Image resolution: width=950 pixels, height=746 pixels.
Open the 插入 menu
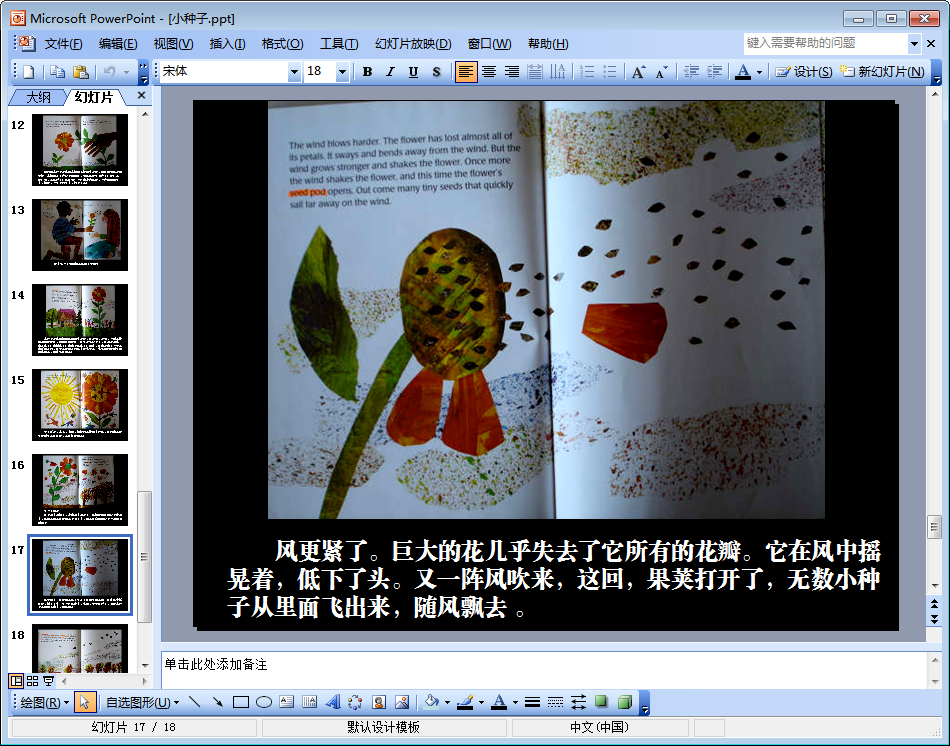point(227,44)
